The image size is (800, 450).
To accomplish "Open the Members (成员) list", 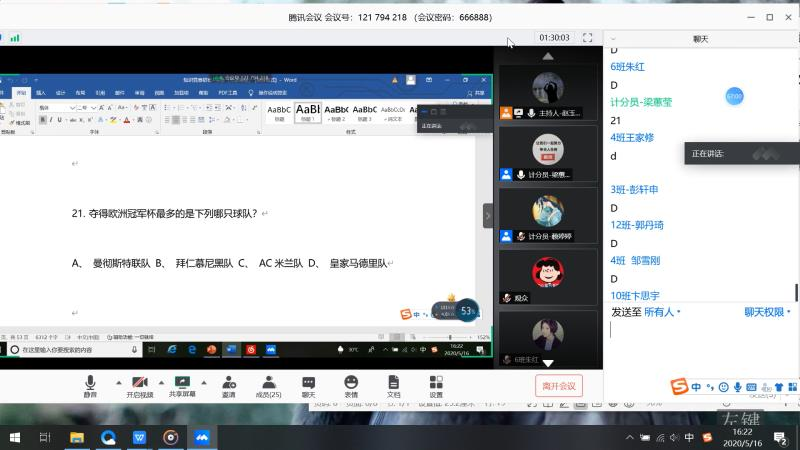I will point(268,385).
